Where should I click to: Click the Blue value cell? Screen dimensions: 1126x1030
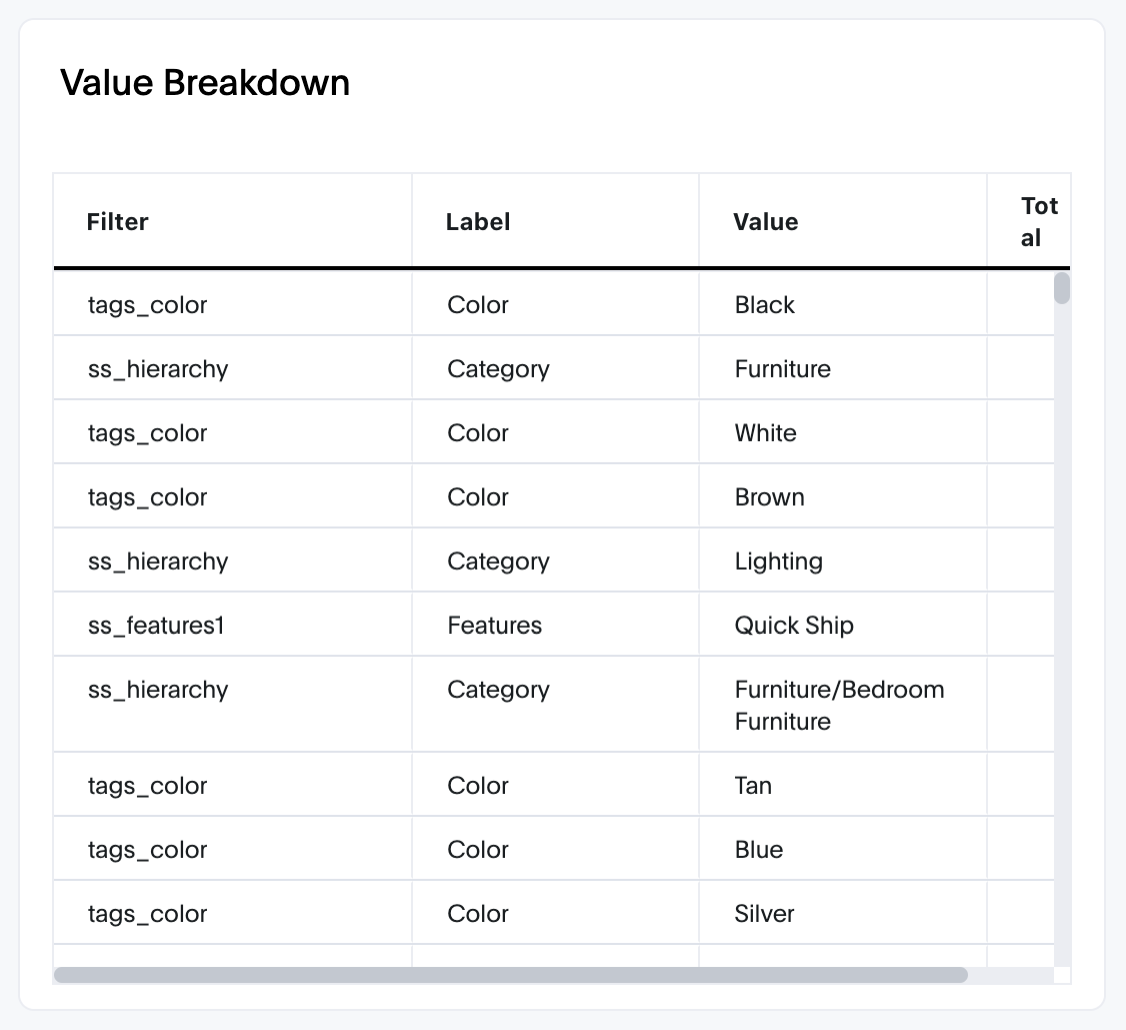coord(842,848)
